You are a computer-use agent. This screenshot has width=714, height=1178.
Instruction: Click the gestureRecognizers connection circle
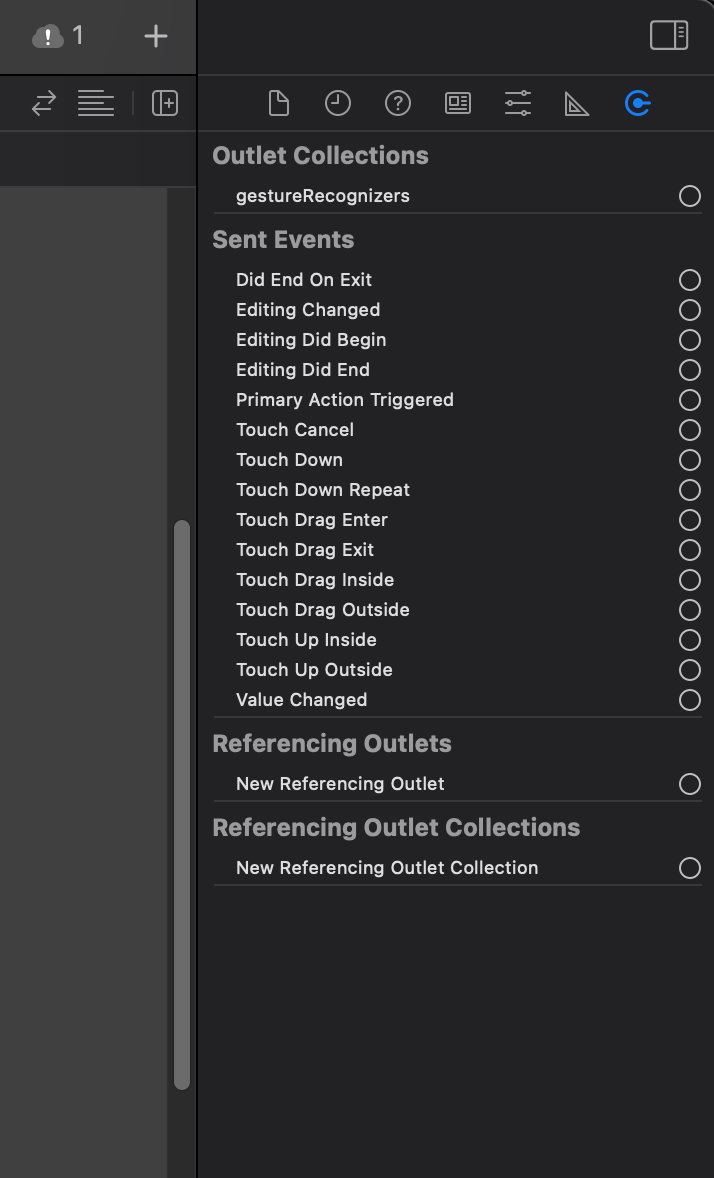pos(690,196)
